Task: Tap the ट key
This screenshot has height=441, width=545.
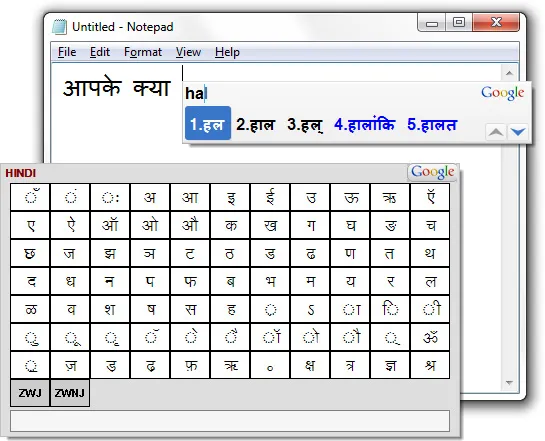Action: 190,254
